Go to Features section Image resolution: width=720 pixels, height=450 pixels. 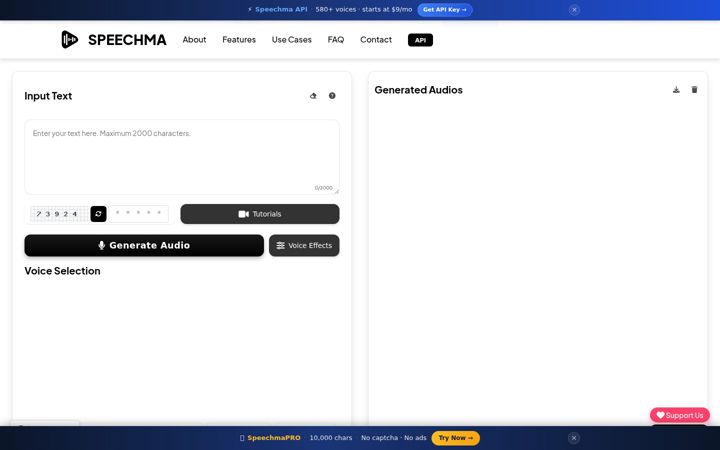coord(239,39)
